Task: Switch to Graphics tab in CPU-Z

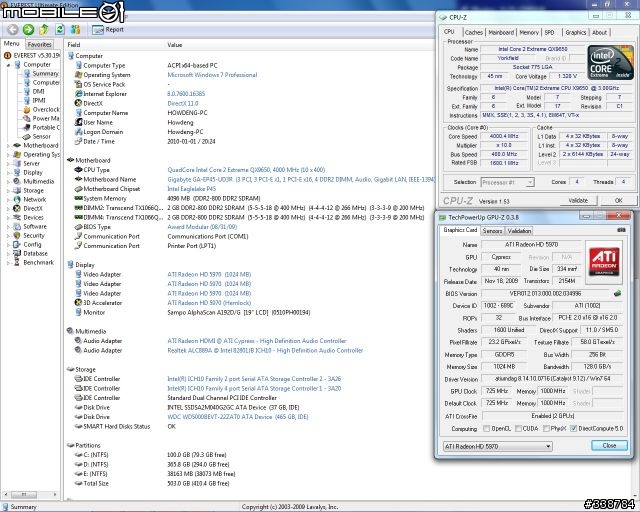Action: tap(576, 32)
